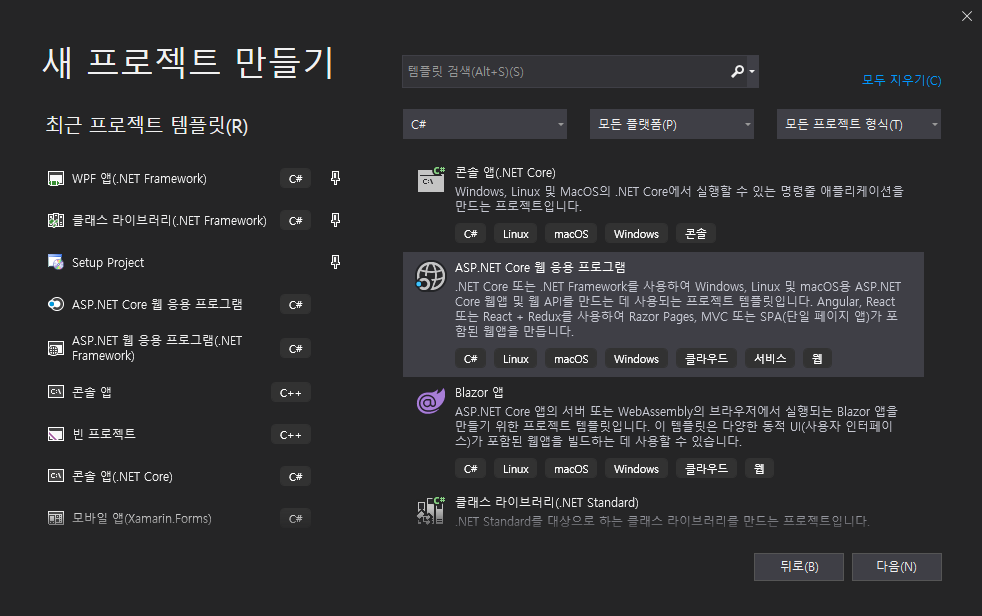Screen dimensions: 982x616
Task: Click ASP.NET 웹 응용 프로그램(.NET Framework) icon
Action: pyautogui.click(x=56, y=349)
